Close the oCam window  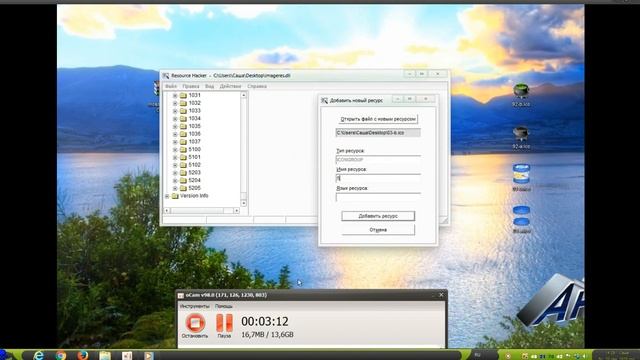(x=441, y=295)
